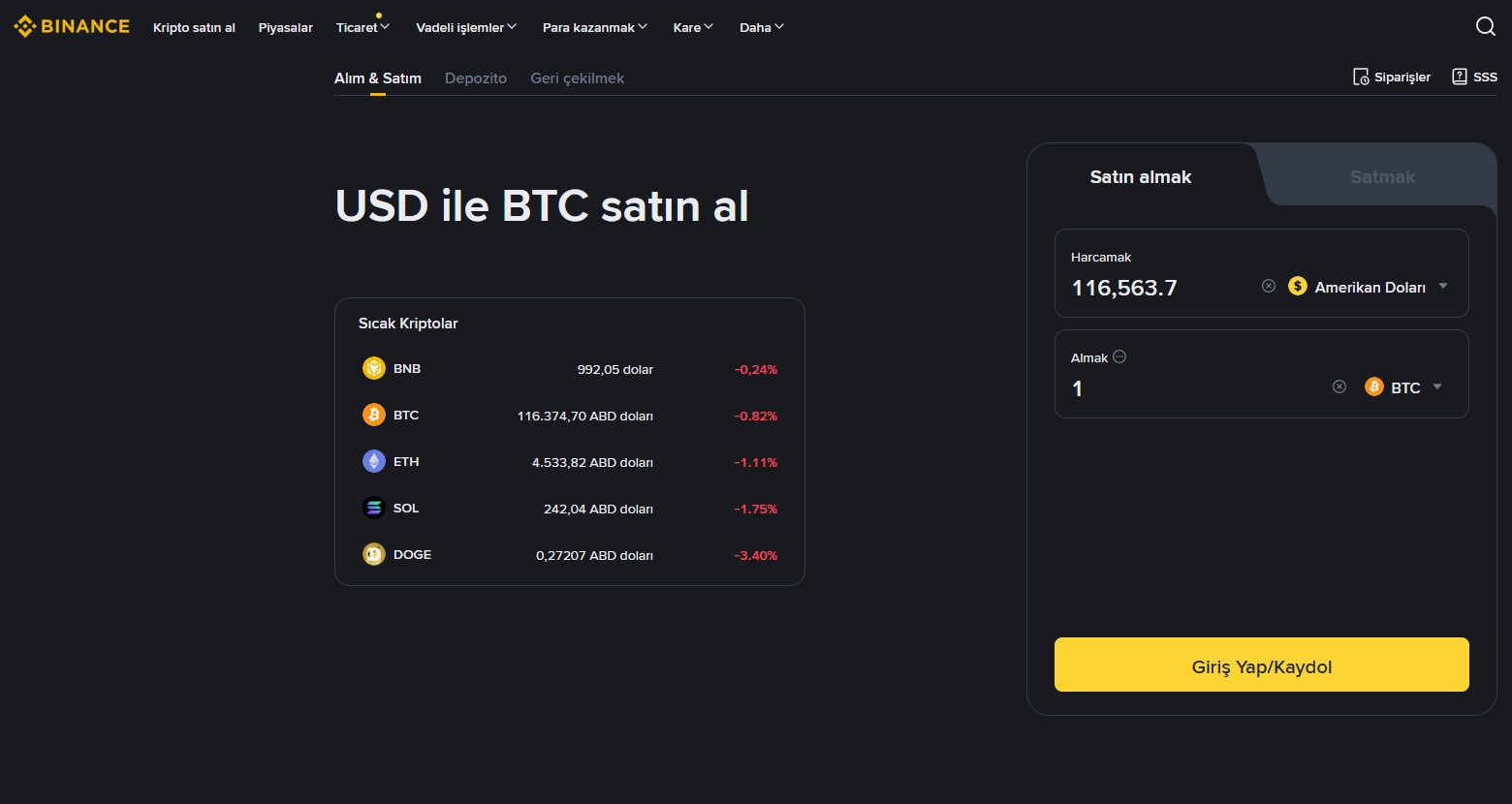Click the Binance logo
The width and height of the screenshot is (1512, 804).
pos(71,26)
